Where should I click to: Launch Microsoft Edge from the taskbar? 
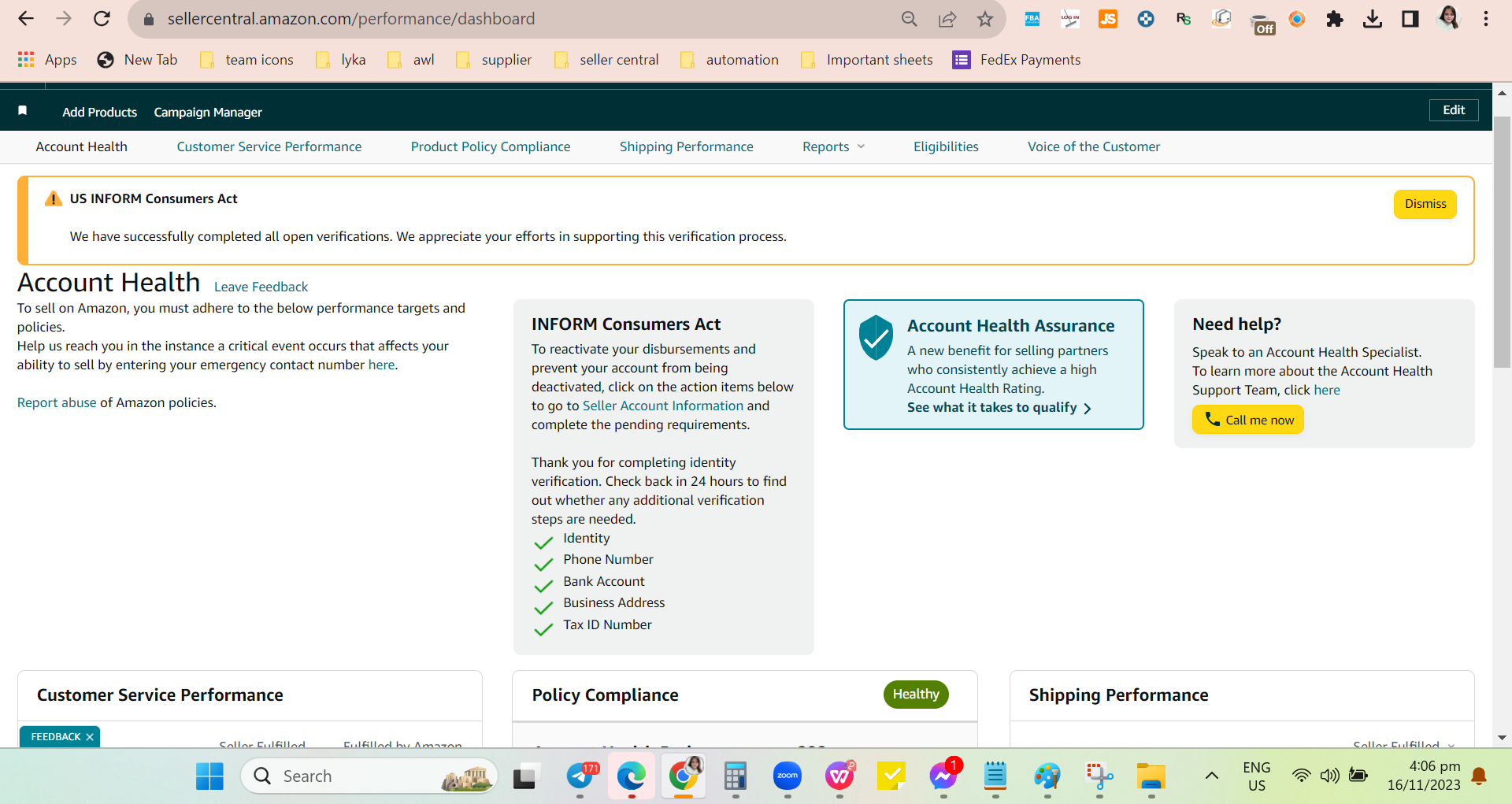click(632, 776)
